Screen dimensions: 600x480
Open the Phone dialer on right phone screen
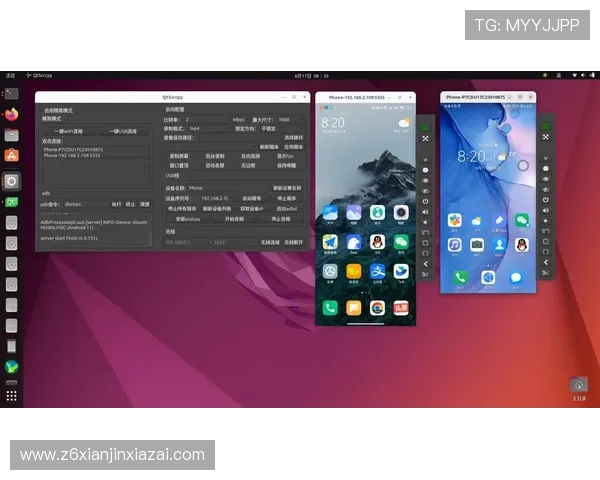460,277
